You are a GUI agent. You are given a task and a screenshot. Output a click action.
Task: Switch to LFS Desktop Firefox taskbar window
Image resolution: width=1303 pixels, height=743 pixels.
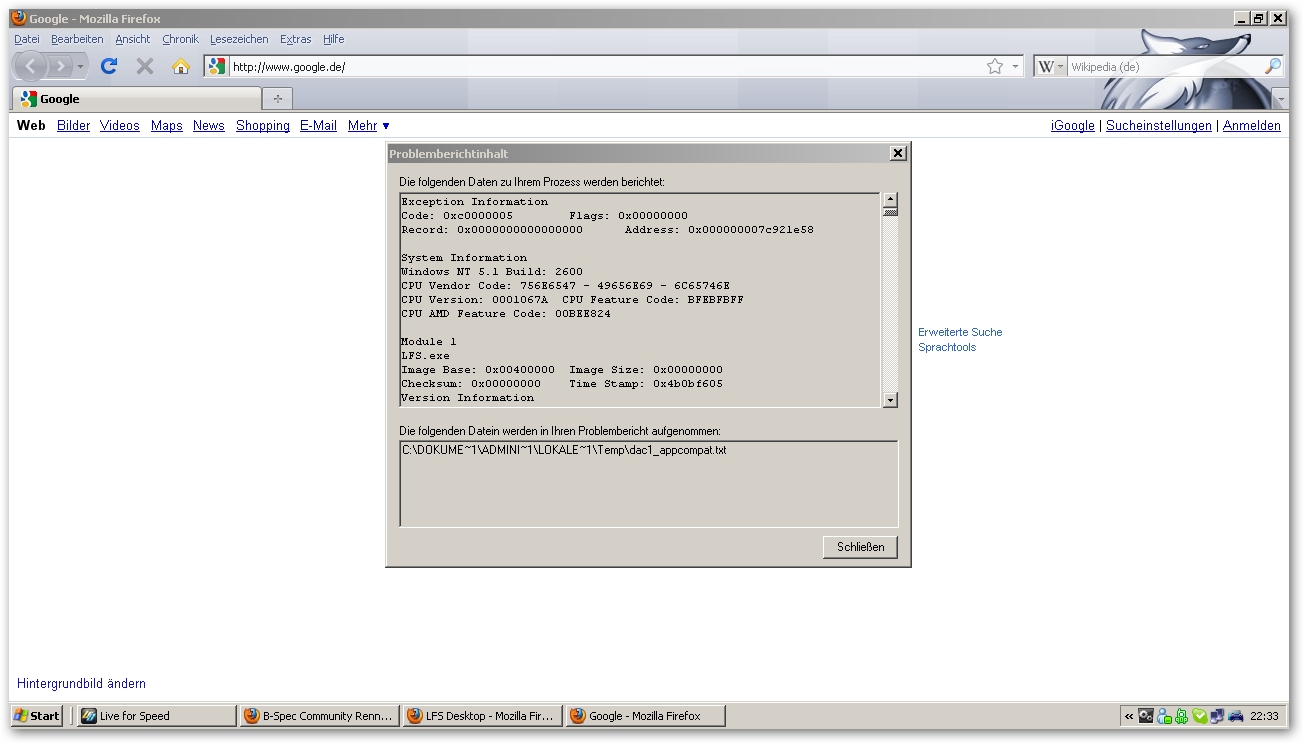click(x=482, y=716)
